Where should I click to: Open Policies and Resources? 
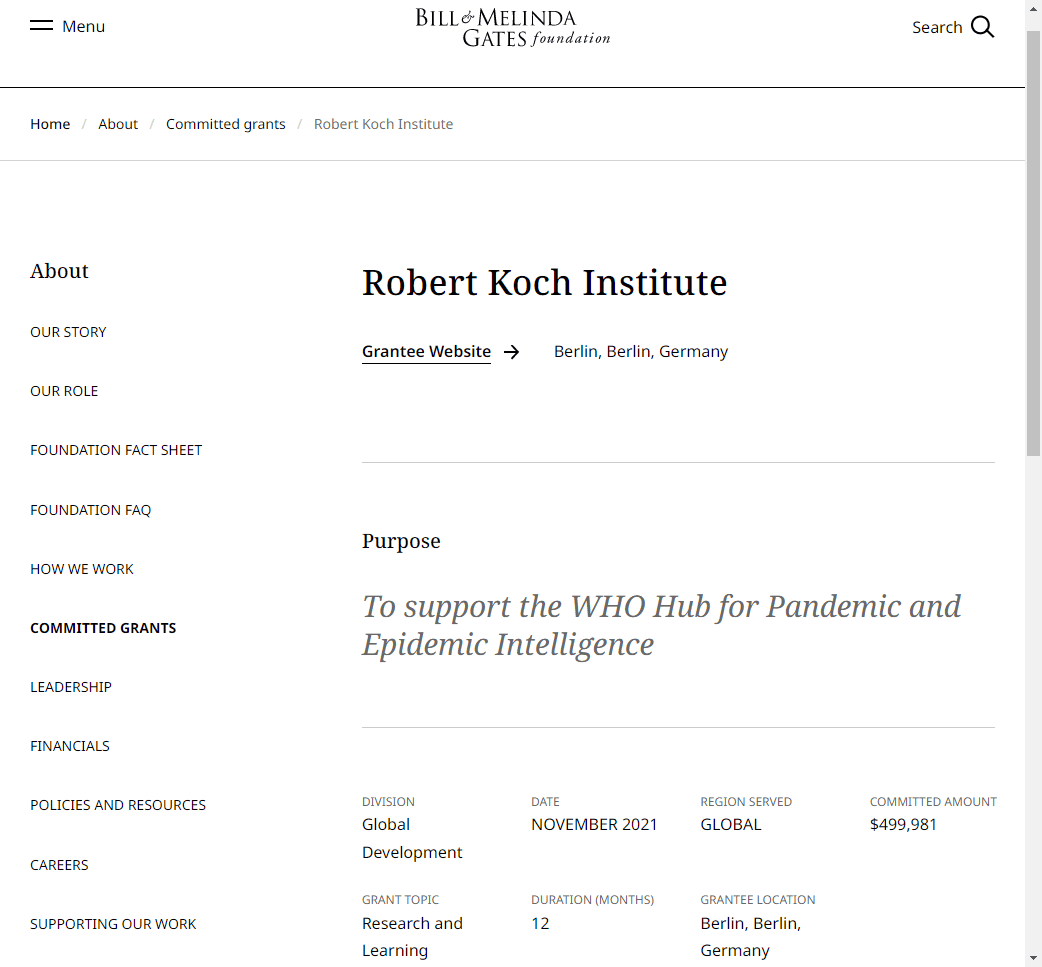coord(118,806)
